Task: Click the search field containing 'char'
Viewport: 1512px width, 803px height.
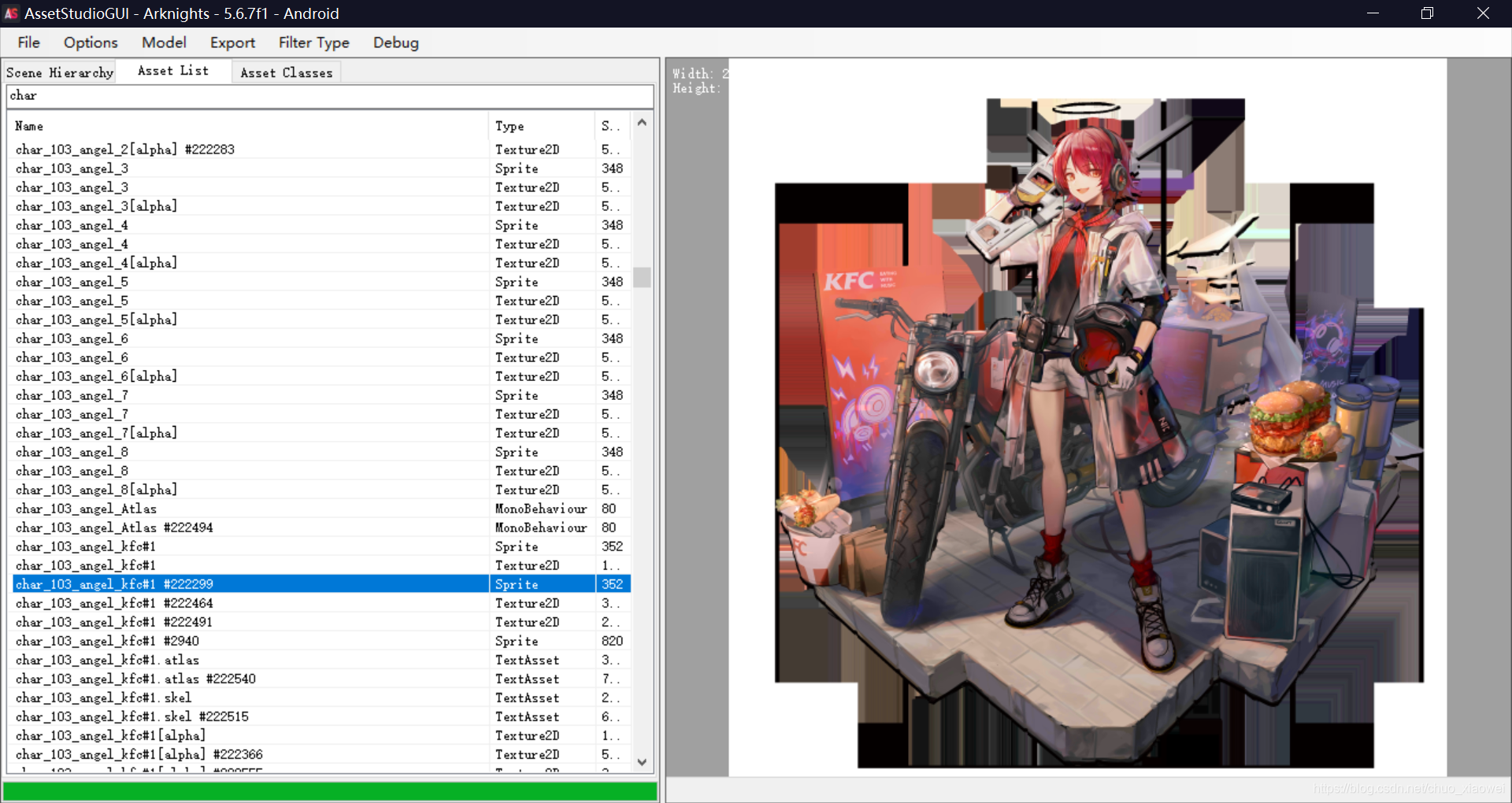Action: (x=330, y=96)
